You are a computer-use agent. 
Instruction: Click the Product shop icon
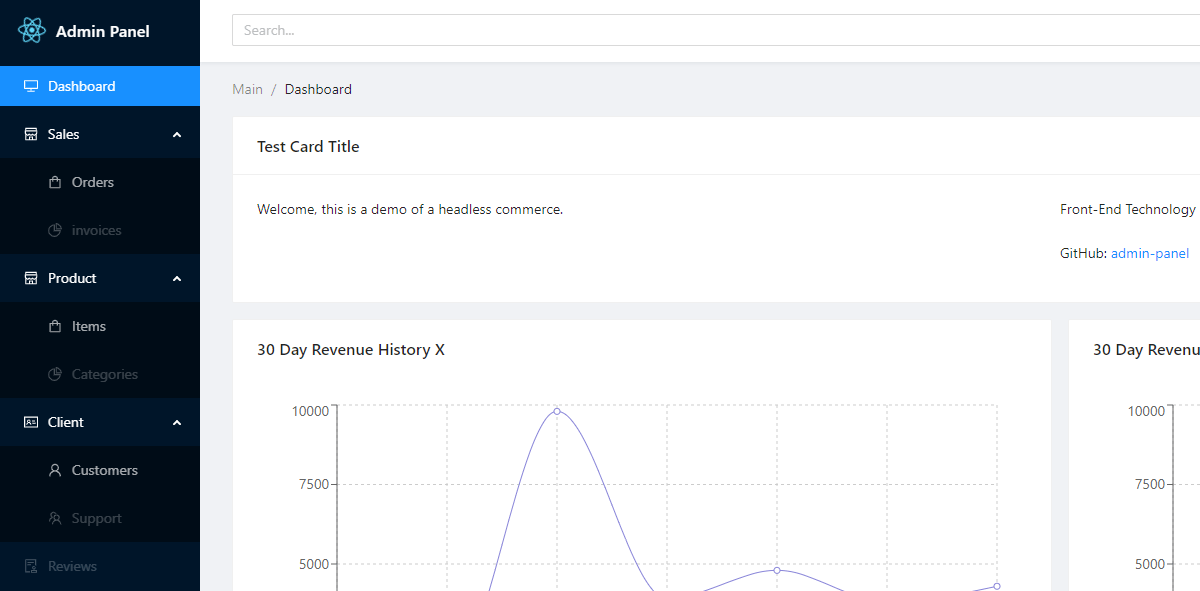coord(31,278)
